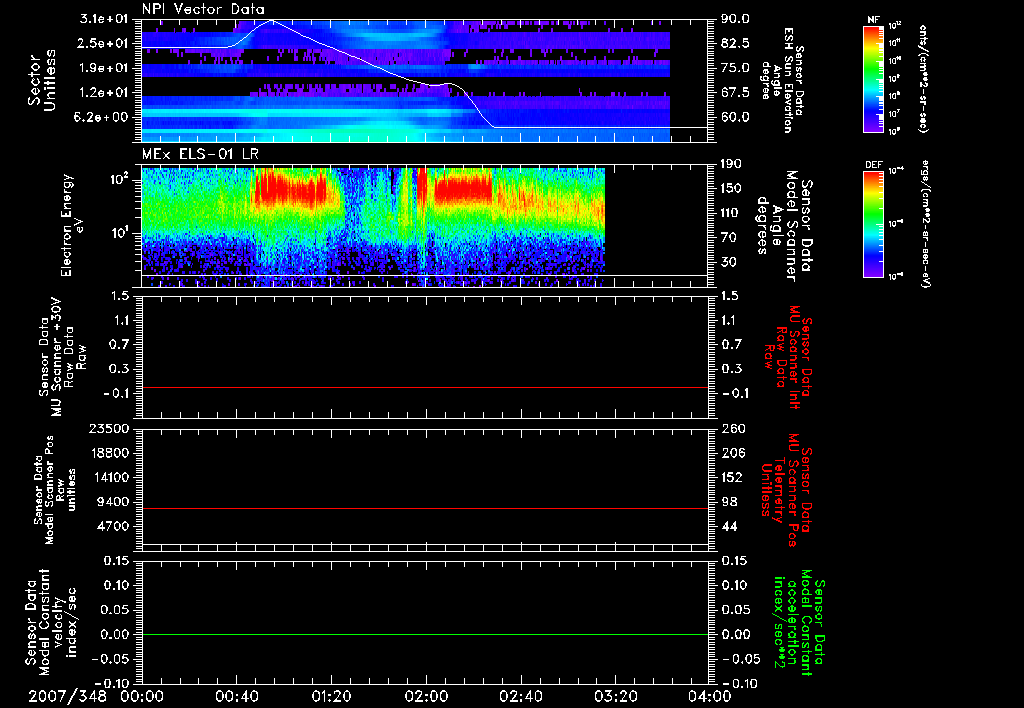Click the MU Scanner +30V Raw Data label
This screenshot has height=708, width=1024.
pos(61,357)
